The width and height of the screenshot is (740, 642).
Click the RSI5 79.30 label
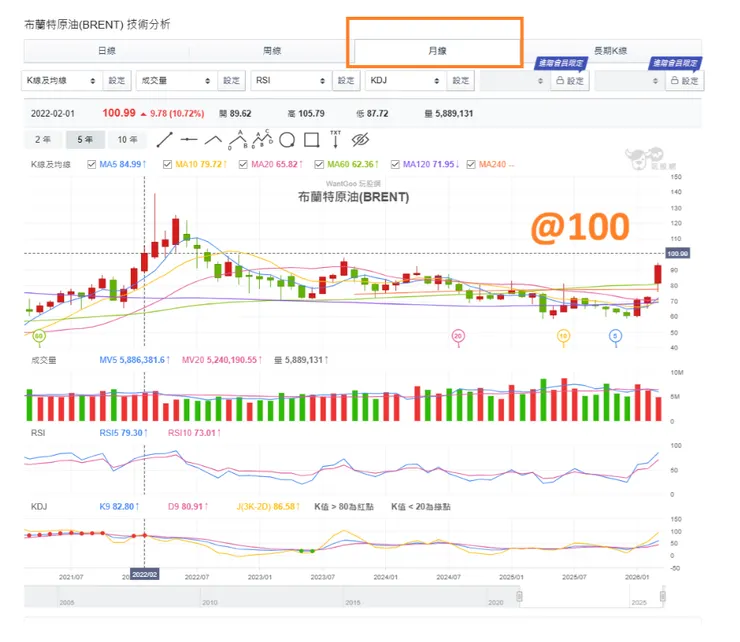123,433
